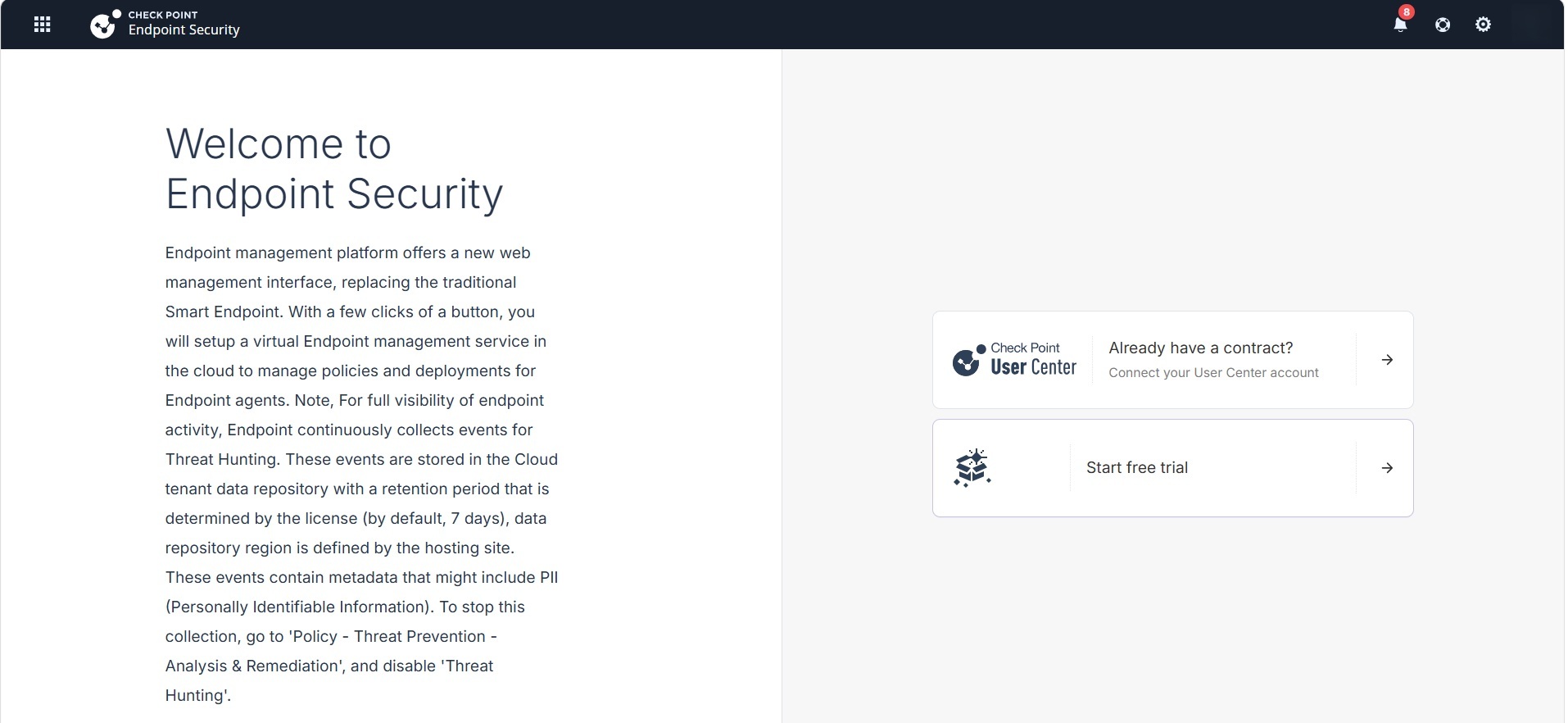The width and height of the screenshot is (1568, 723).
Task: Click the red badge showing 8 notifications
Action: 1407,11
